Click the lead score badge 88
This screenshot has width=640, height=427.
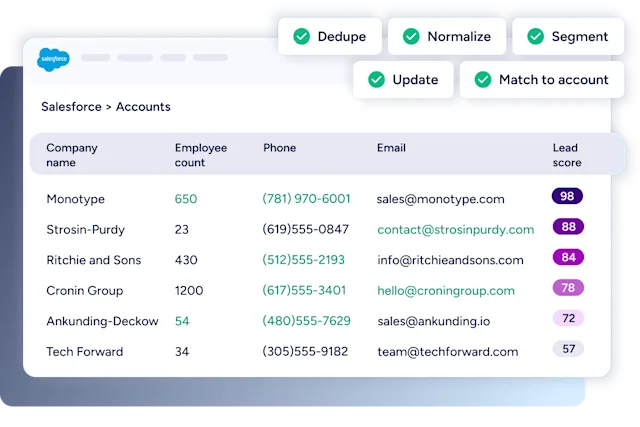click(569, 227)
